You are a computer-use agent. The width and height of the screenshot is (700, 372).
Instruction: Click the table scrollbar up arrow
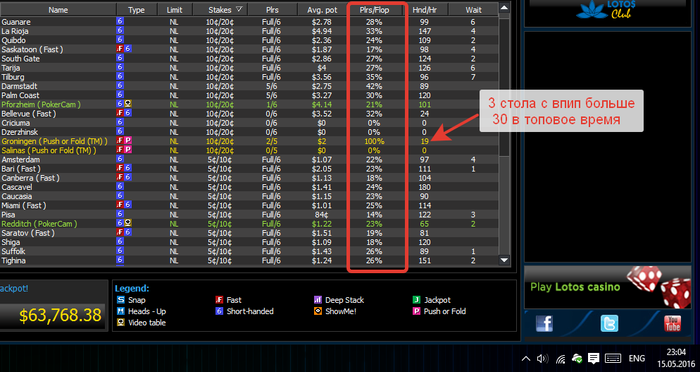pyautogui.click(x=504, y=8)
